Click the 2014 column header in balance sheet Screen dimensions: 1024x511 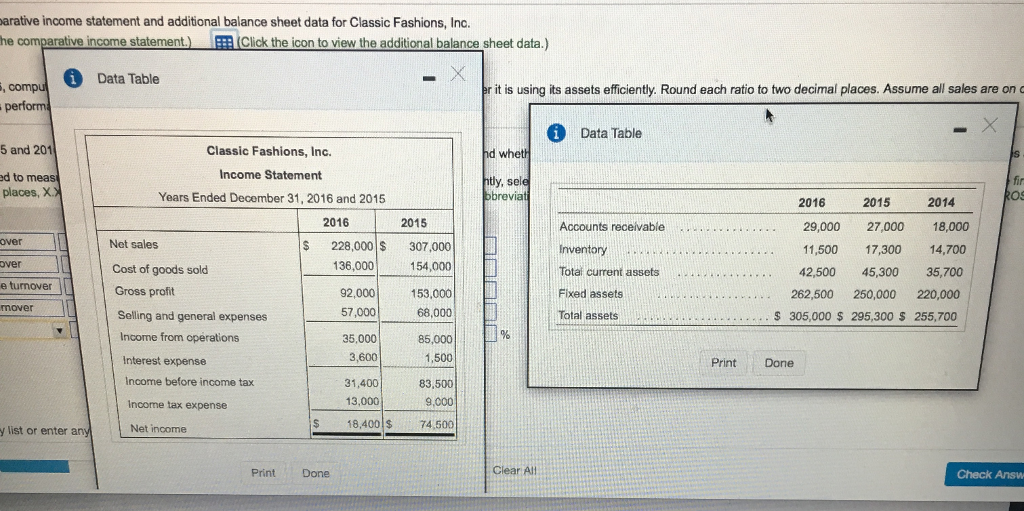(941, 203)
